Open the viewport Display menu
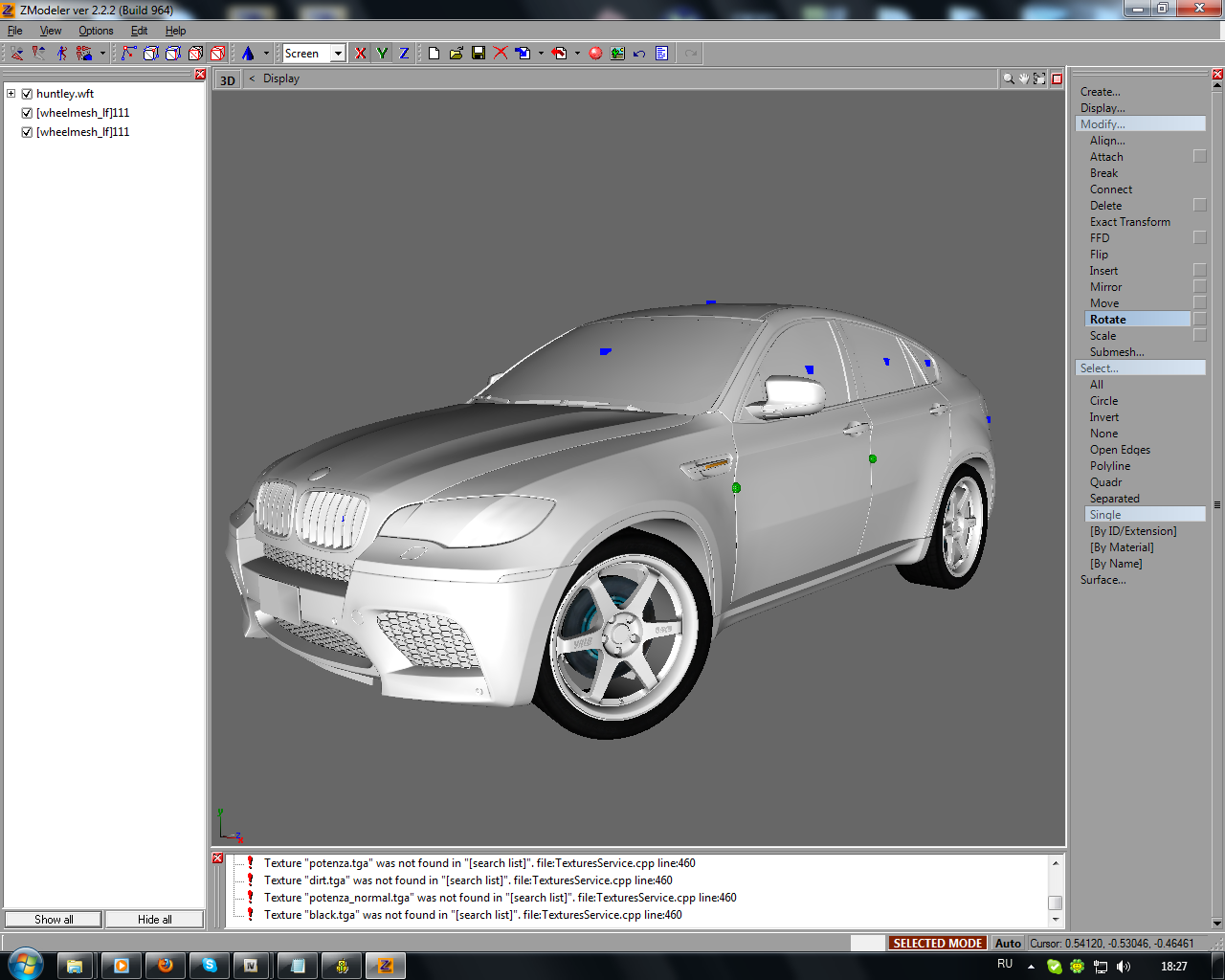The height and width of the screenshot is (980, 1225). (281, 78)
